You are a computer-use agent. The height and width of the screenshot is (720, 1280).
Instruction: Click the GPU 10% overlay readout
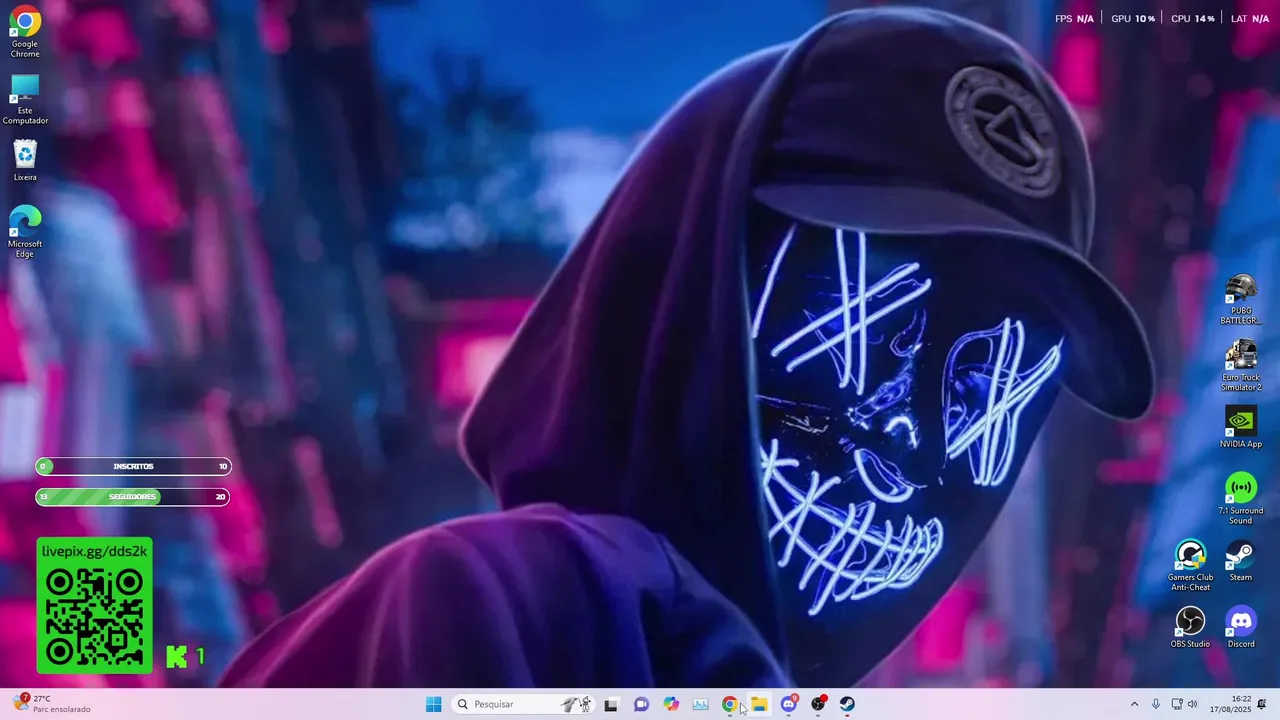tap(1133, 19)
